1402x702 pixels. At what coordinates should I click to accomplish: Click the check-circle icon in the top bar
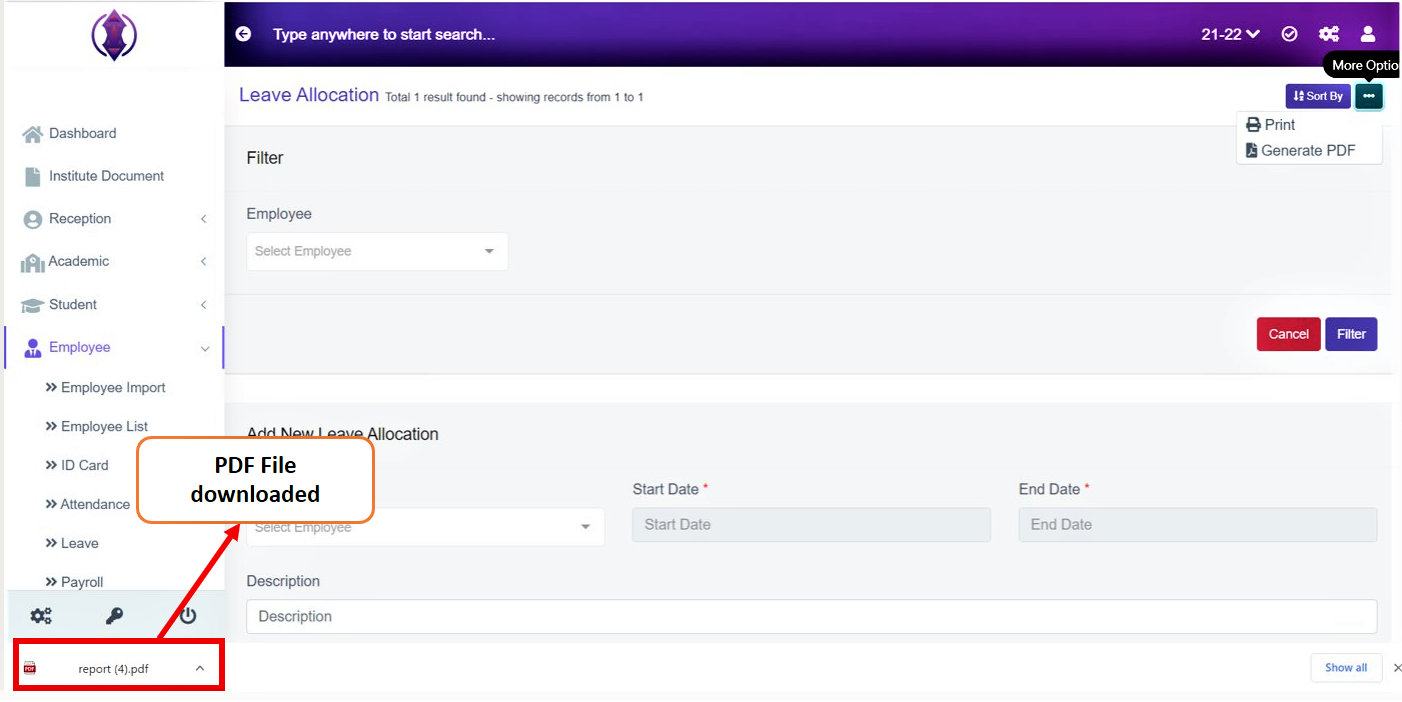point(1290,34)
